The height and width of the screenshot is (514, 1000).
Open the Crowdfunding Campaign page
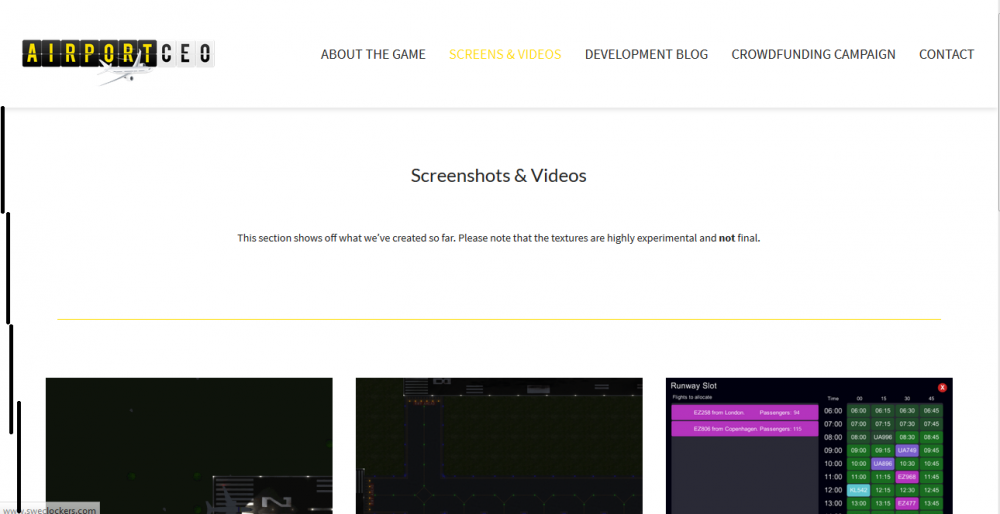(x=813, y=54)
